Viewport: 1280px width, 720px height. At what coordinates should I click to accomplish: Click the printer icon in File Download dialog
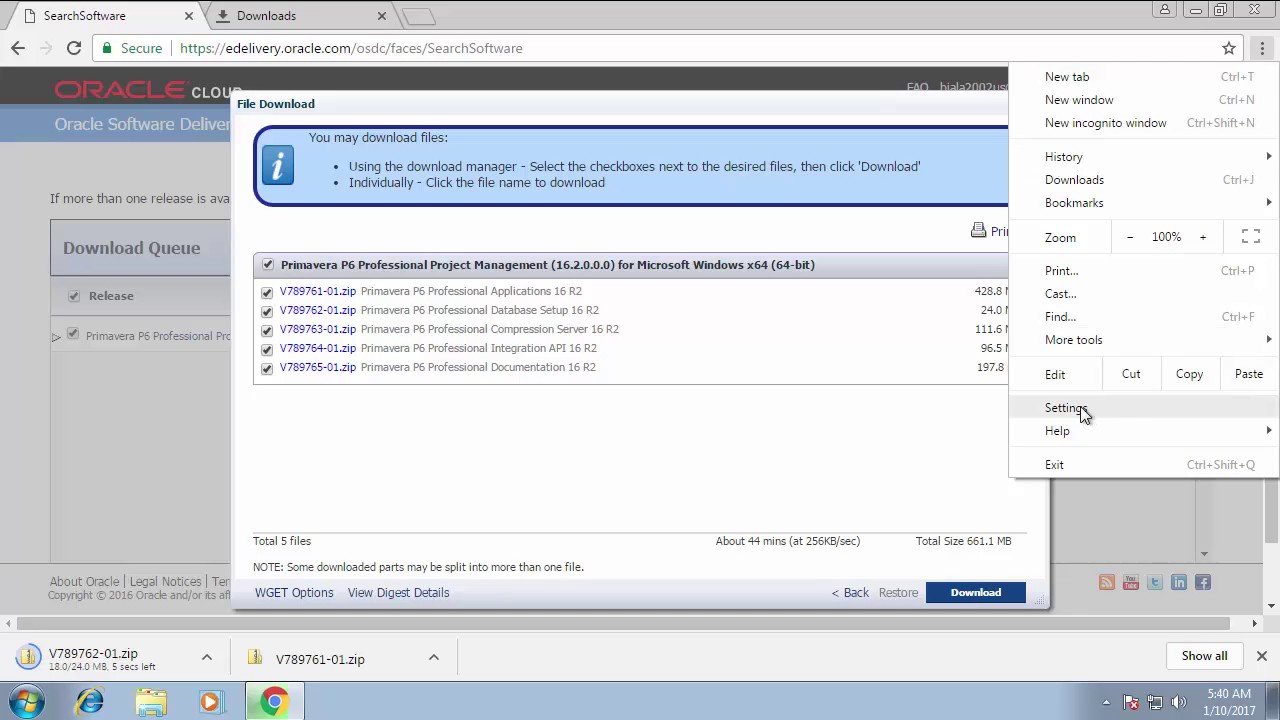pyautogui.click(x=978, y=231)
